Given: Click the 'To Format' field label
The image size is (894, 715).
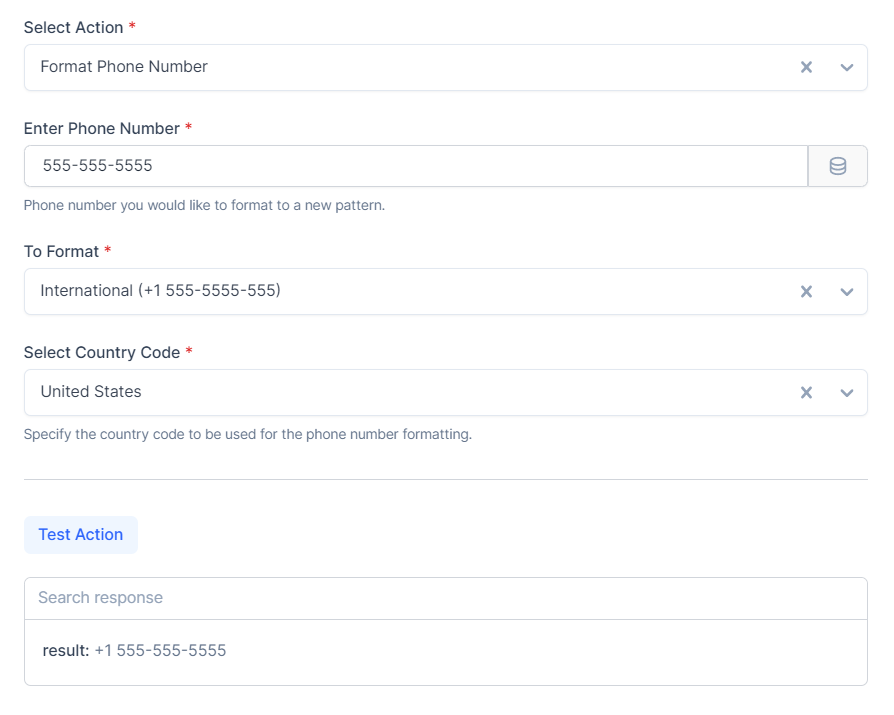Looking at the screenshot, I should (x=61, y=251).
